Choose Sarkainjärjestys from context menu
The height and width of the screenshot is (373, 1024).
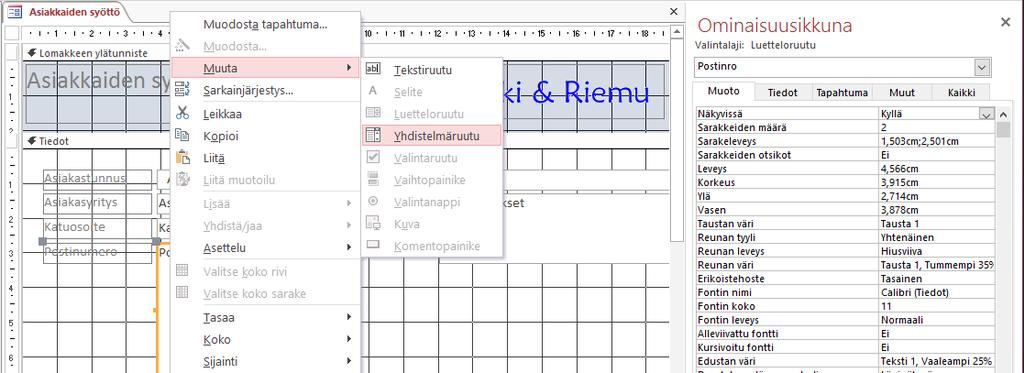[x=265, y=90]
